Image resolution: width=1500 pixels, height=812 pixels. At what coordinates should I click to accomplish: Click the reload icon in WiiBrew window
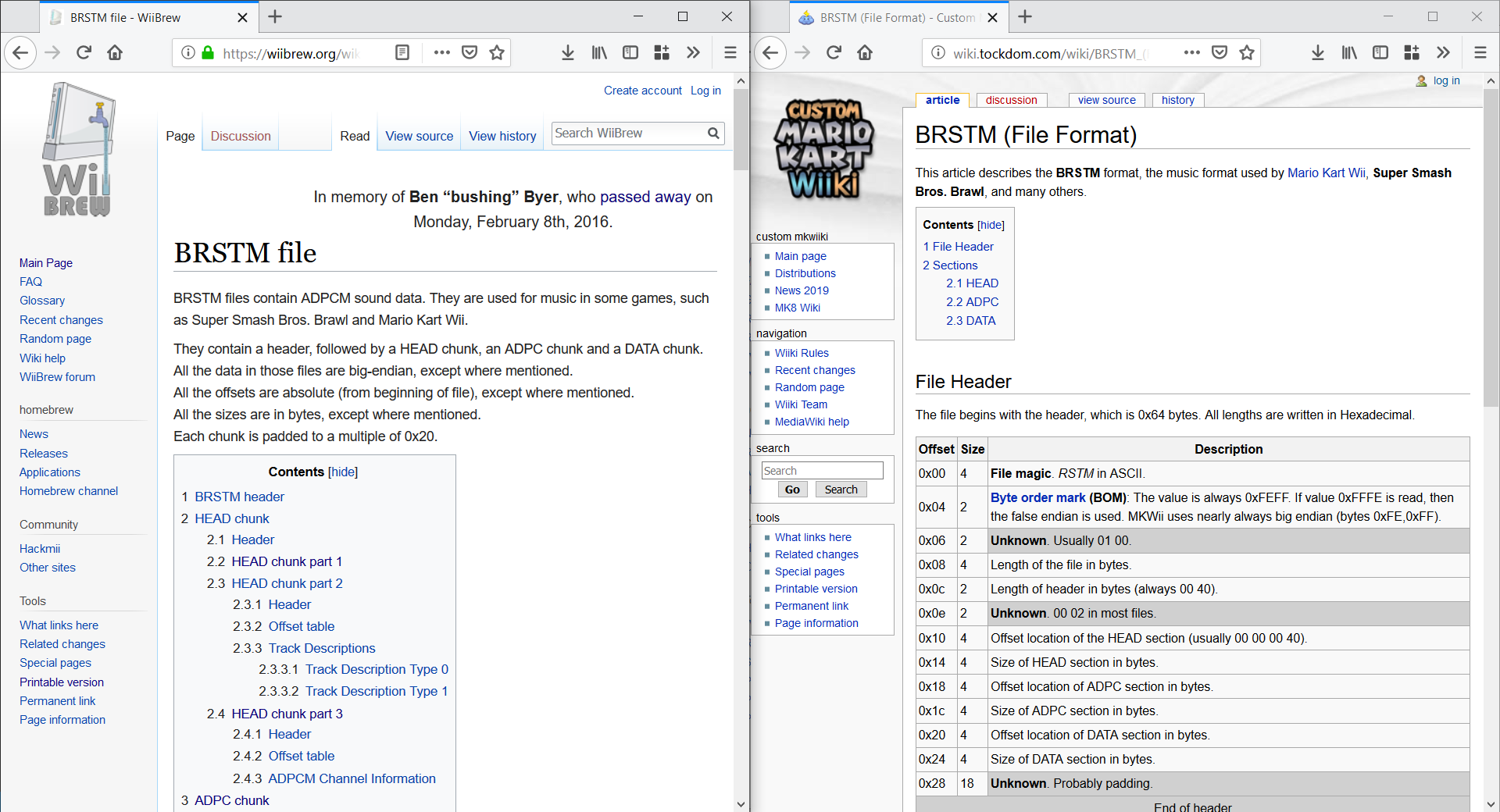tap(84, 52)
